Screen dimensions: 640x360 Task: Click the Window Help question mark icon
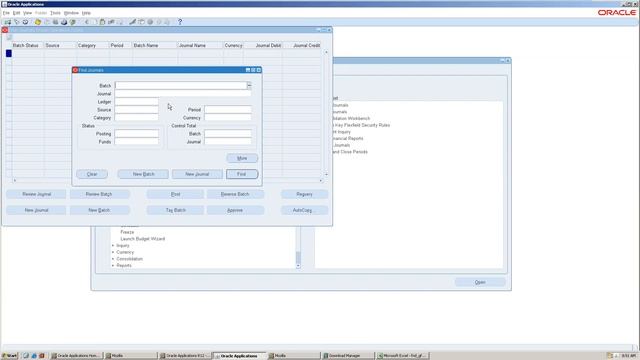coord(180,22)
